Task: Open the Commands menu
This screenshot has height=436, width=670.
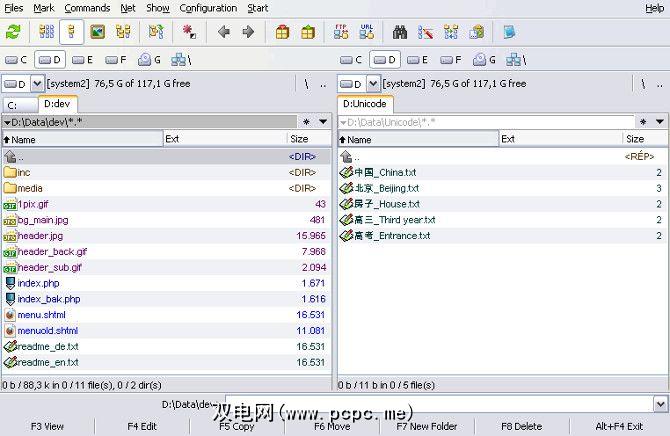Action: tap(87, 8)
